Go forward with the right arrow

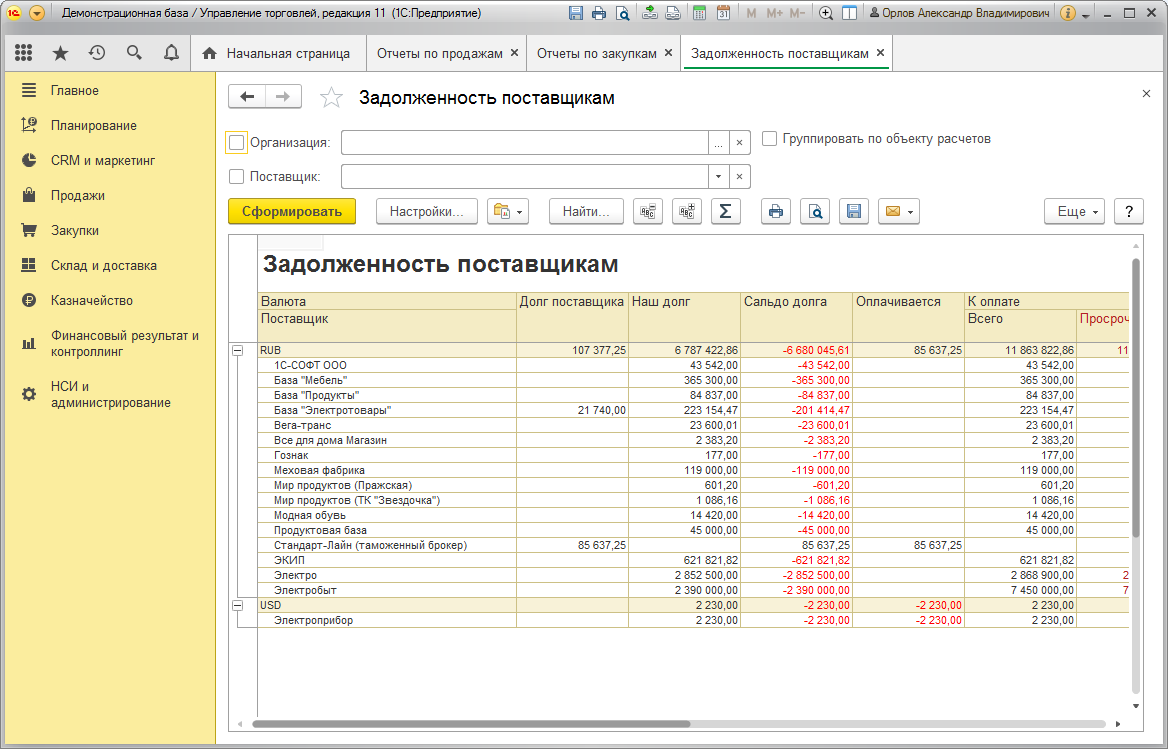point(283,97)
